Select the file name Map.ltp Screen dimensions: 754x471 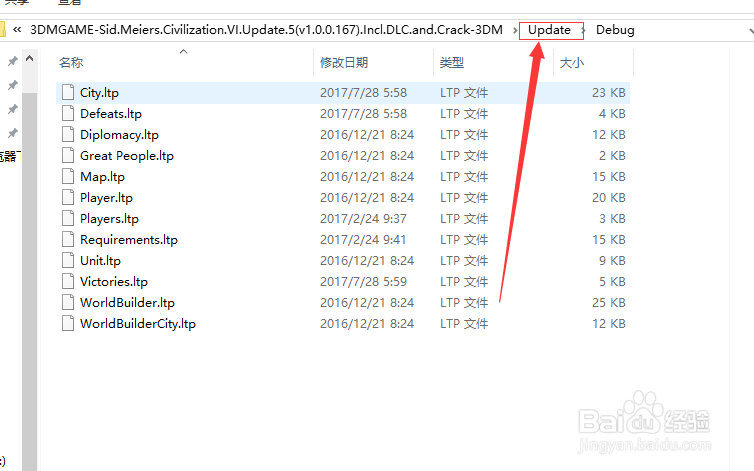102,177
